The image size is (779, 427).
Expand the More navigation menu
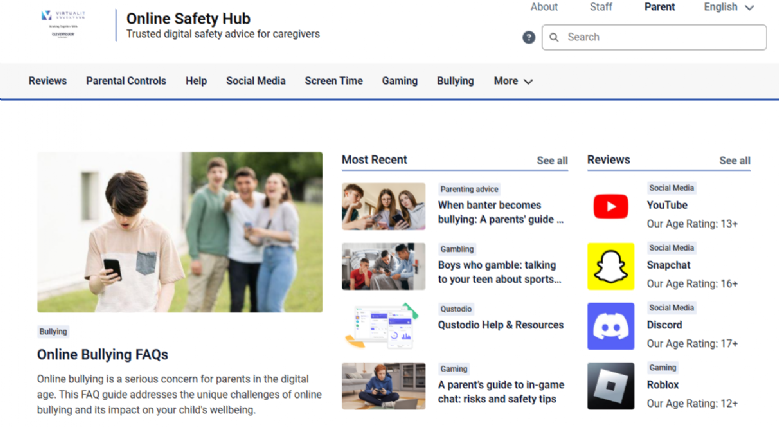[513, 81]
